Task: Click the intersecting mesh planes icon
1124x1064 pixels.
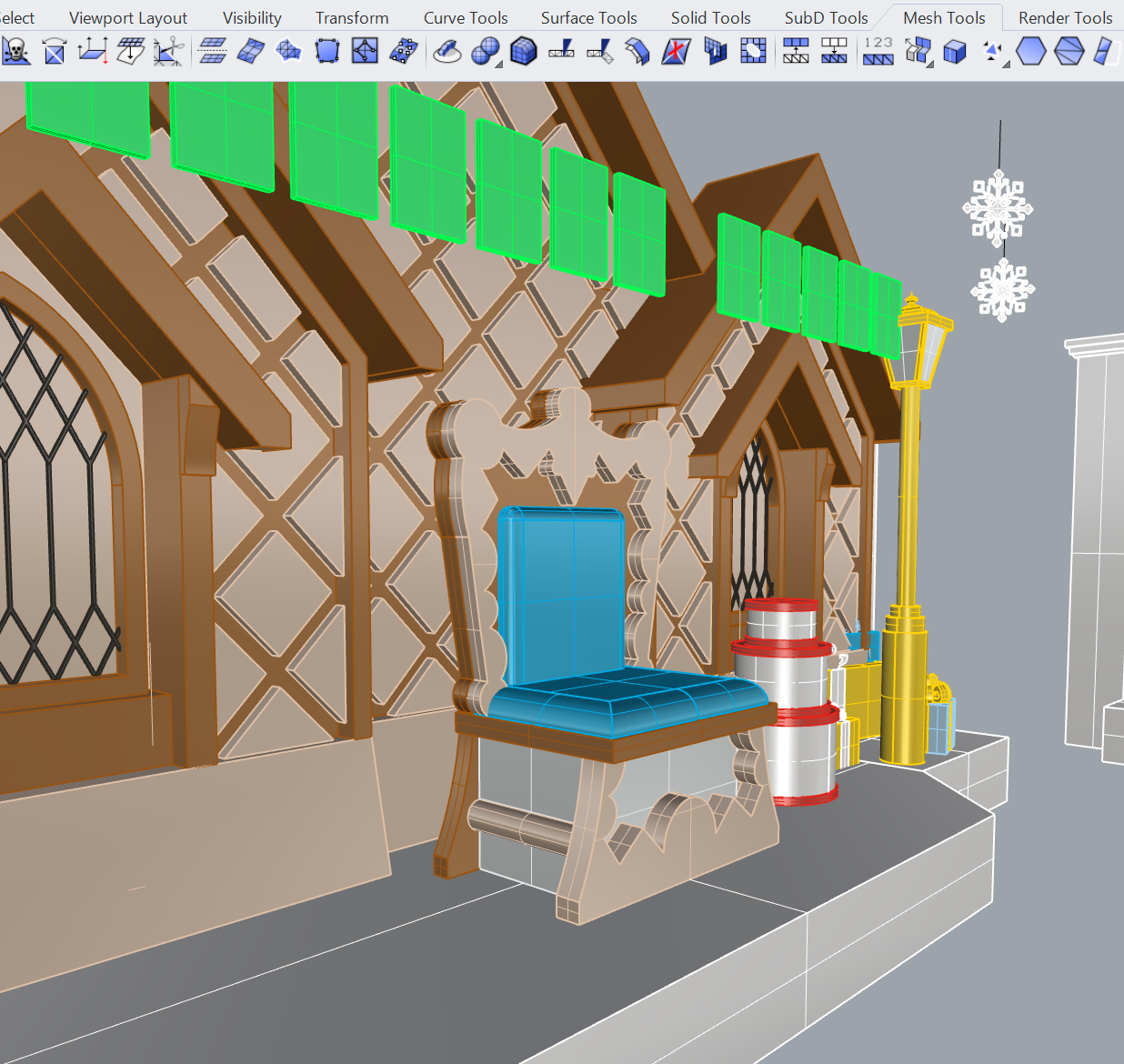Action: point(716,51)
